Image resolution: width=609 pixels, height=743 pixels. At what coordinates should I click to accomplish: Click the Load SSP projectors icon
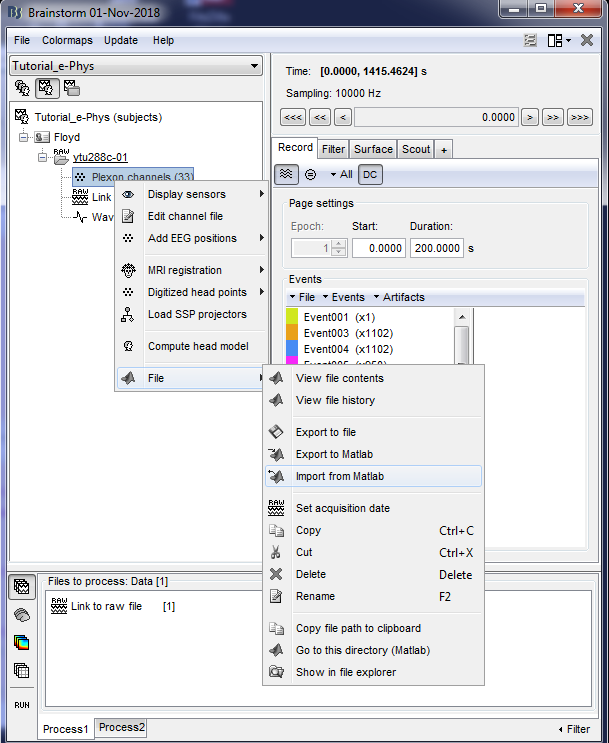[x=128, y=314]
